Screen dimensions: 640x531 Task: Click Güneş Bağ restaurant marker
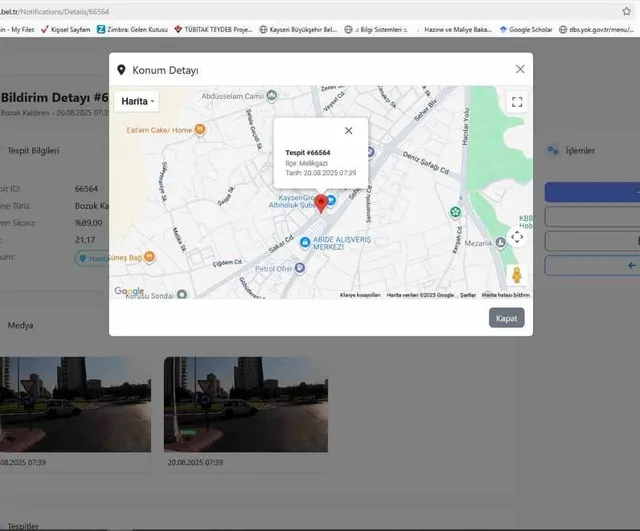coord(149,257)
